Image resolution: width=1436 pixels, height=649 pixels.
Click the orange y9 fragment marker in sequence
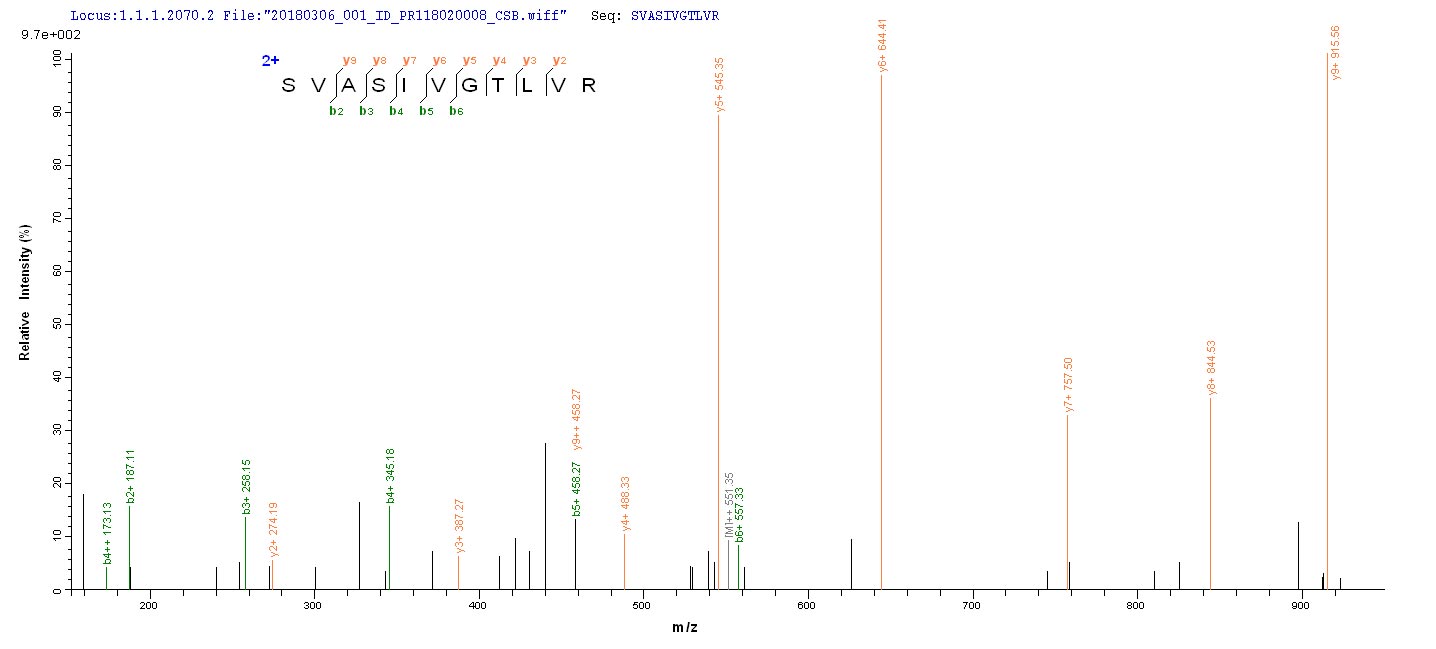pos(348,60)
